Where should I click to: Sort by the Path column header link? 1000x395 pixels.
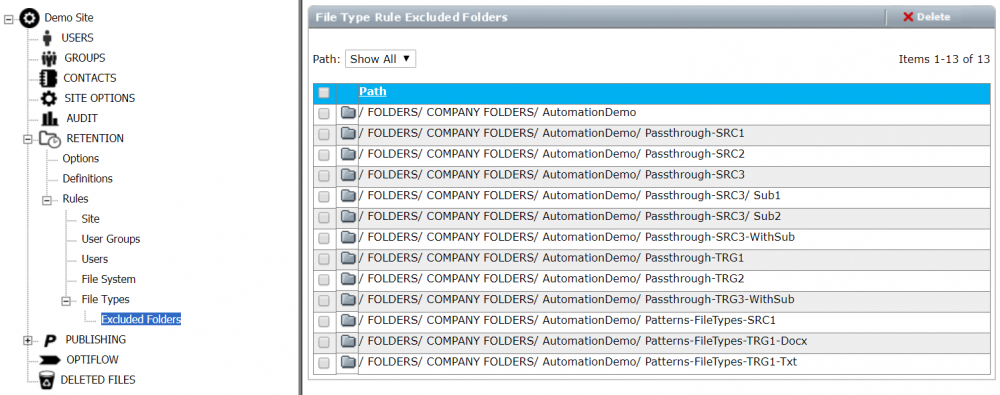372,92
